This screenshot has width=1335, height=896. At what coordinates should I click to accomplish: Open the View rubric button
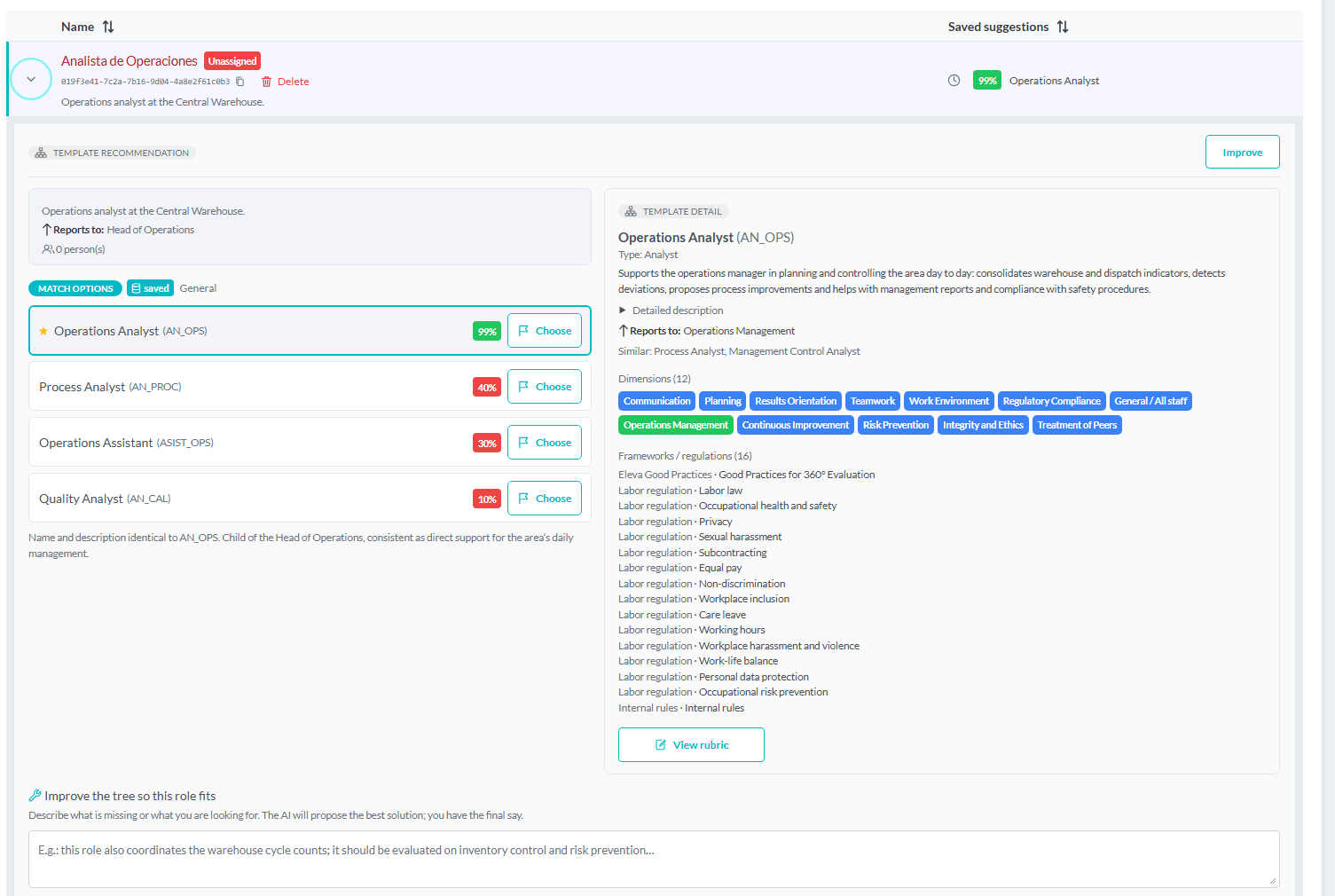point(691,744)
